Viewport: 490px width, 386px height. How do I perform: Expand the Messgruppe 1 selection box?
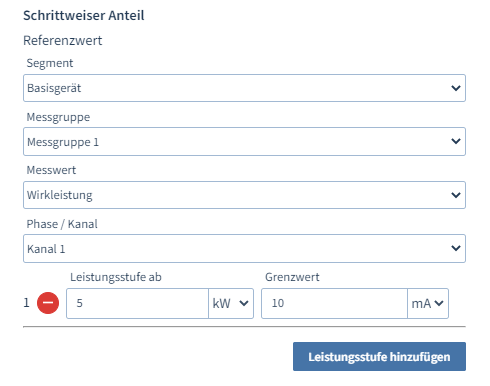tap(244, 141)
